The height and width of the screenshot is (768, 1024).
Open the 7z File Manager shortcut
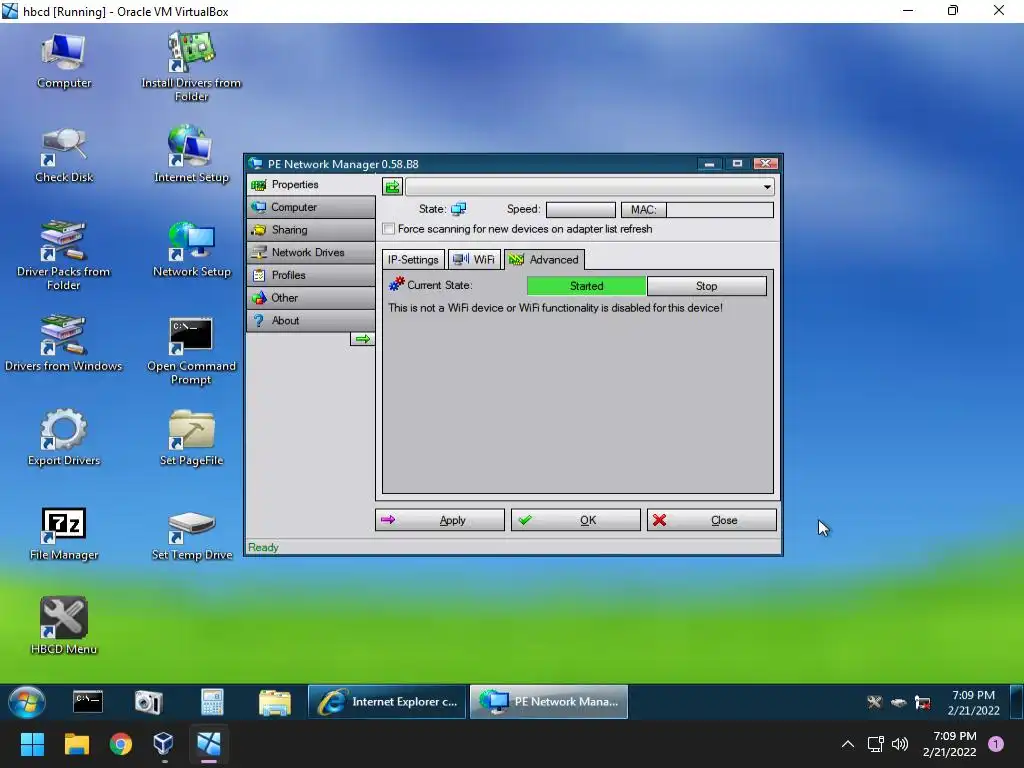pos(63,534)
